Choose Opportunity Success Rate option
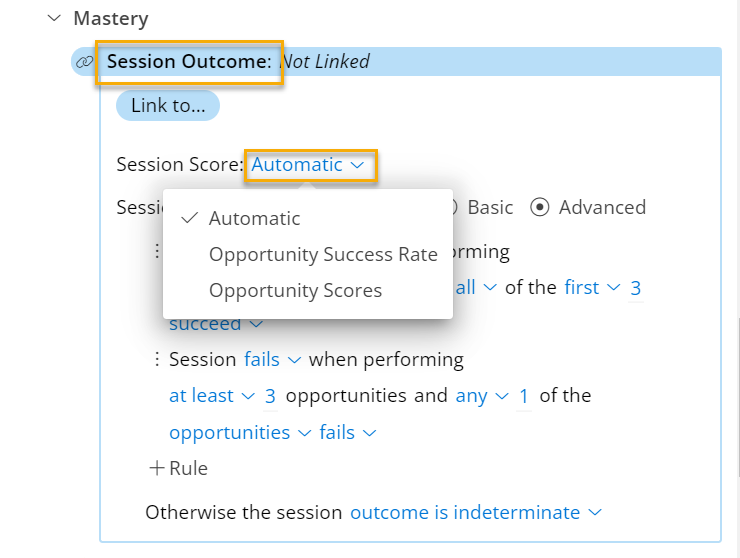Screen dimensions: 740x558 point(322,254)
